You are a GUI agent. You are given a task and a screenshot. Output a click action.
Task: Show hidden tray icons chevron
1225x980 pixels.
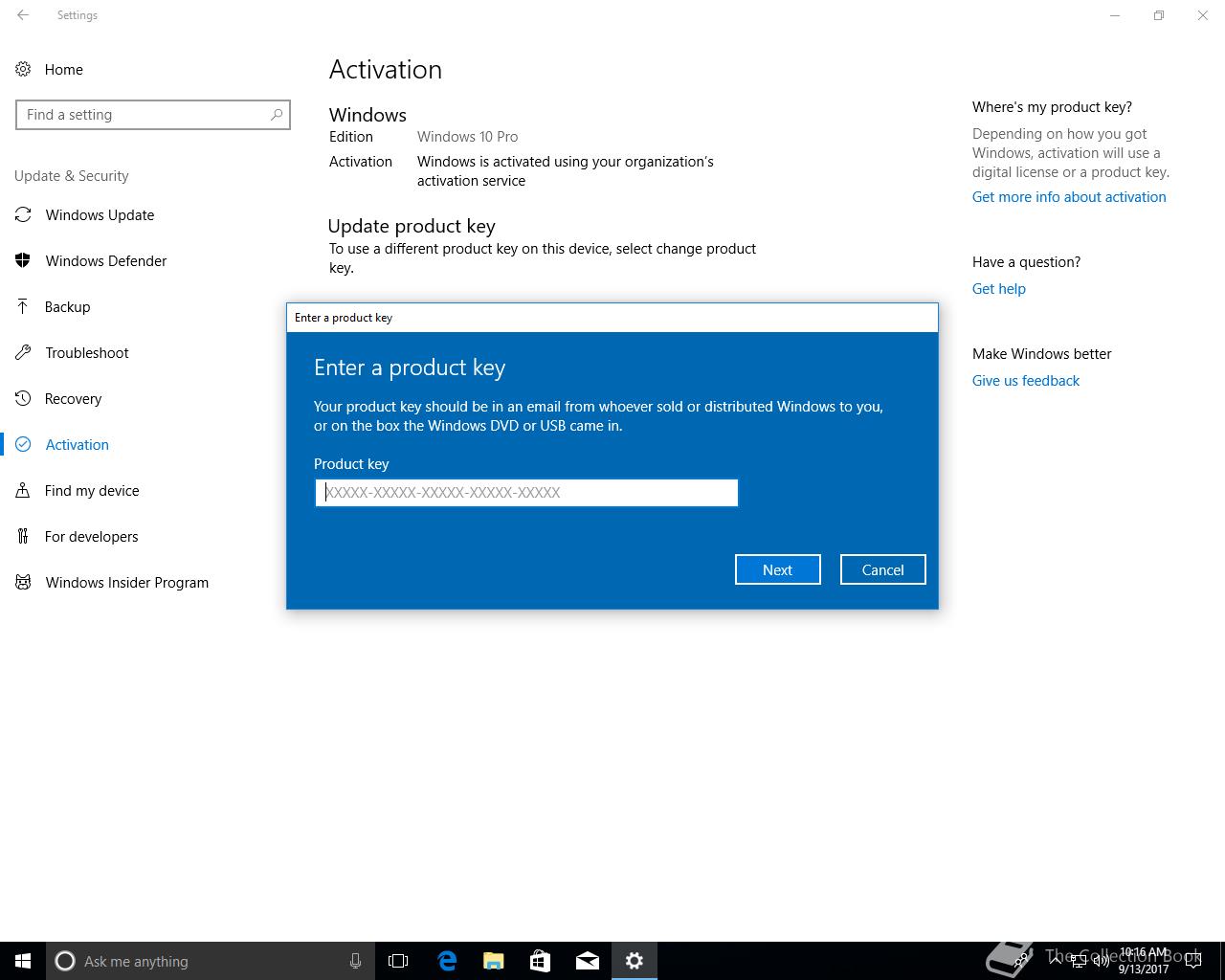point(1055,961)
